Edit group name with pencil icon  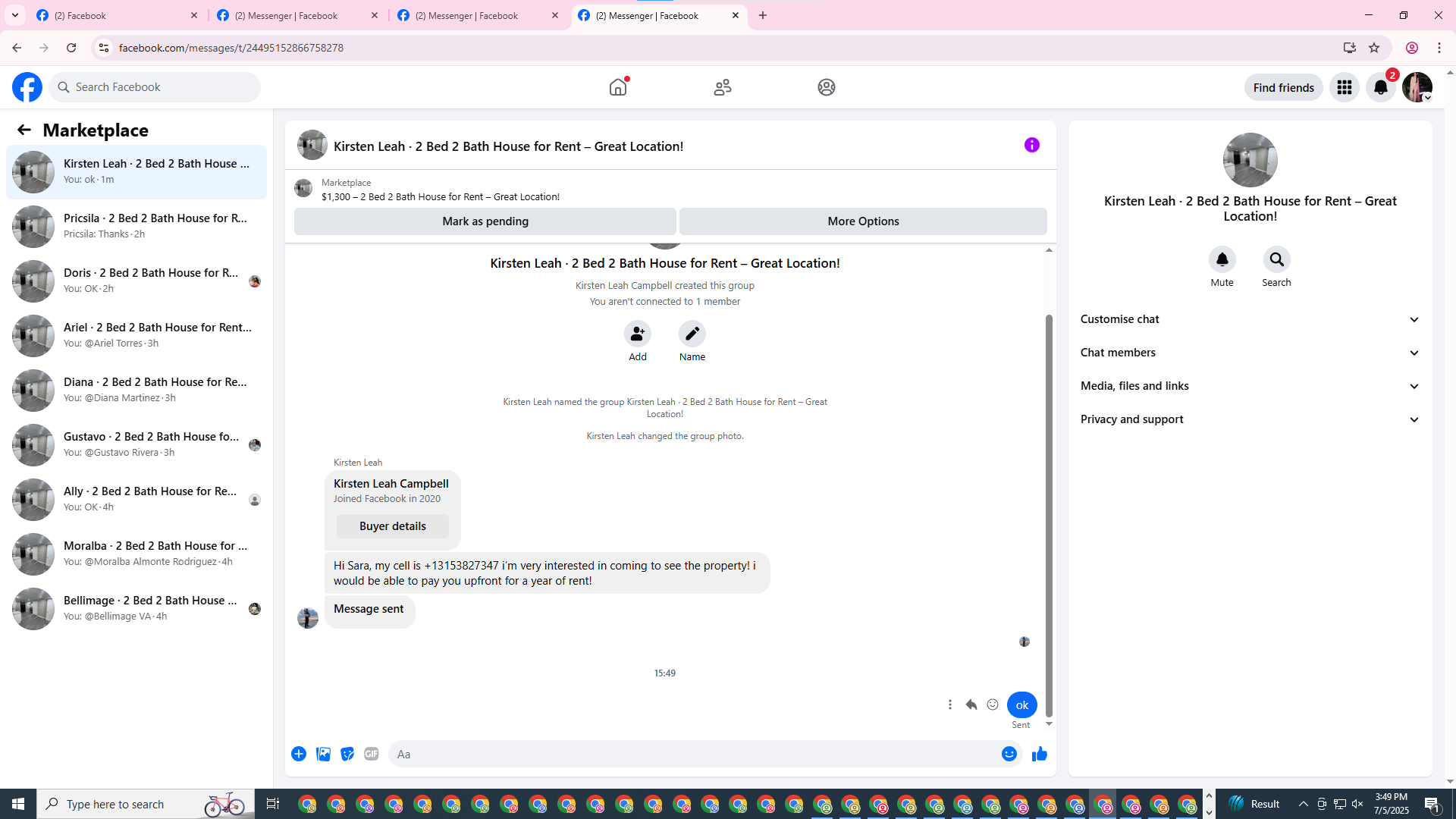pos(692,334)
